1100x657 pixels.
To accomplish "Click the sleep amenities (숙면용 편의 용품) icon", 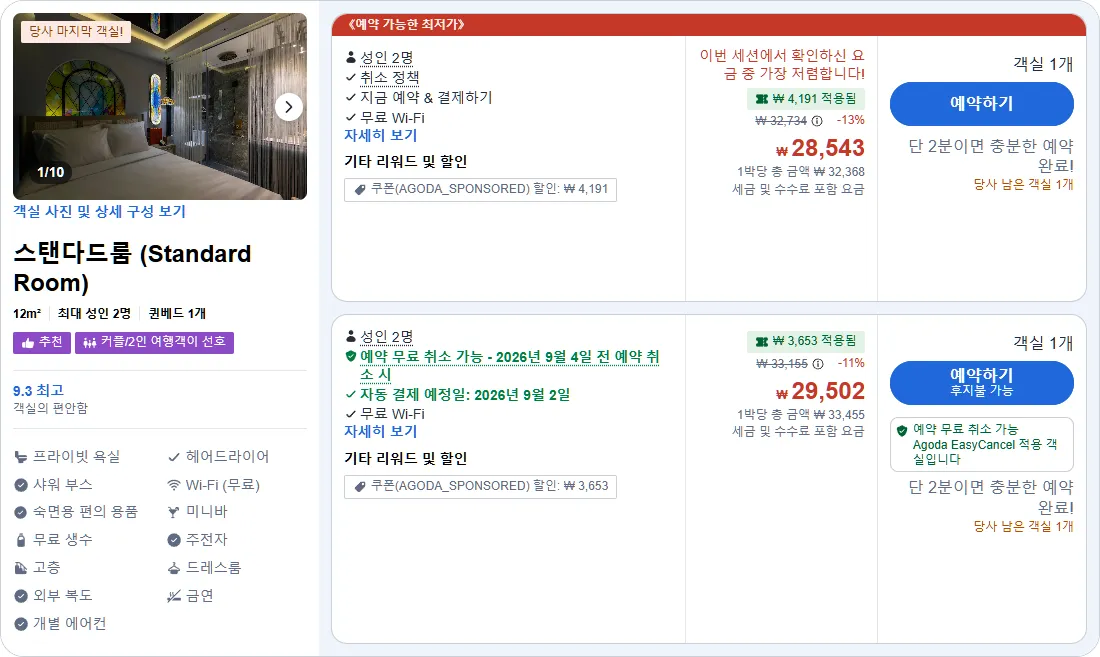I will (20, 513).
